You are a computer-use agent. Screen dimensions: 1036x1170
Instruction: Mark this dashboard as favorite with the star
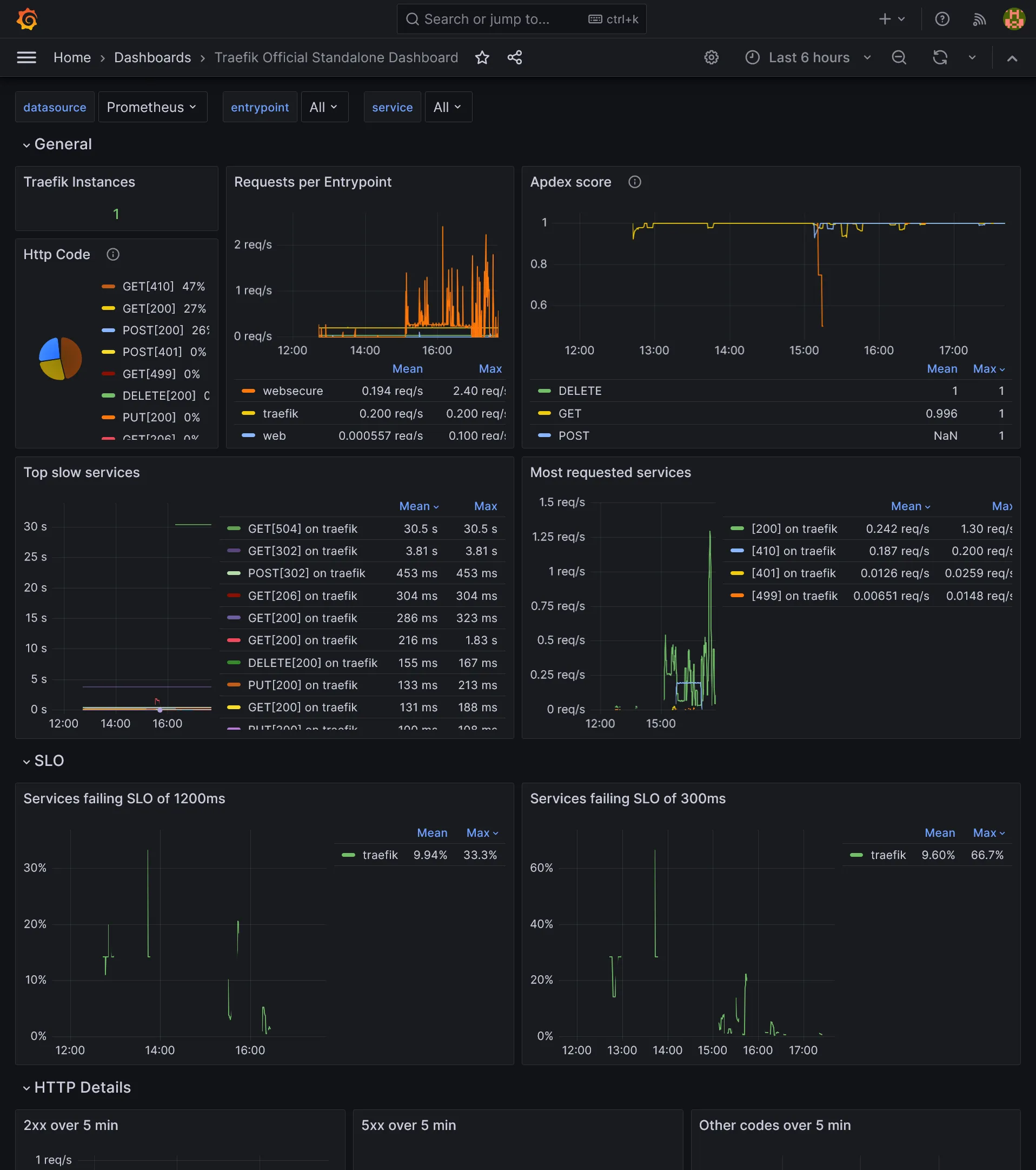click(482, 57)
